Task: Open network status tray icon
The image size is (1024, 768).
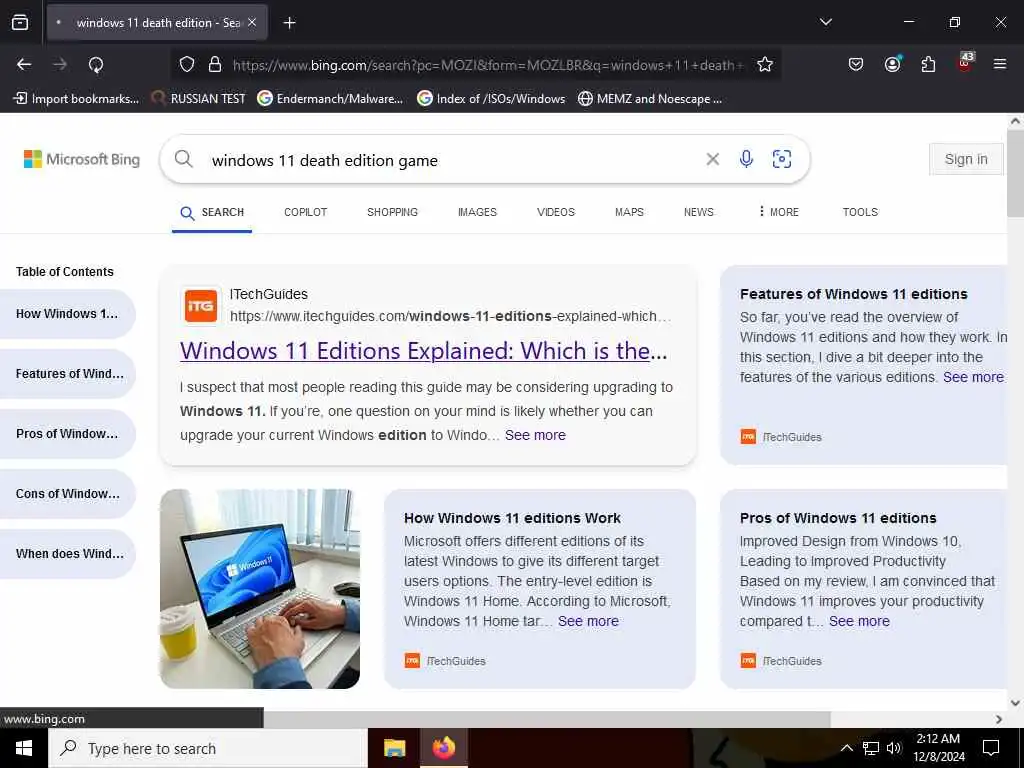Action: tap(871, 748)
